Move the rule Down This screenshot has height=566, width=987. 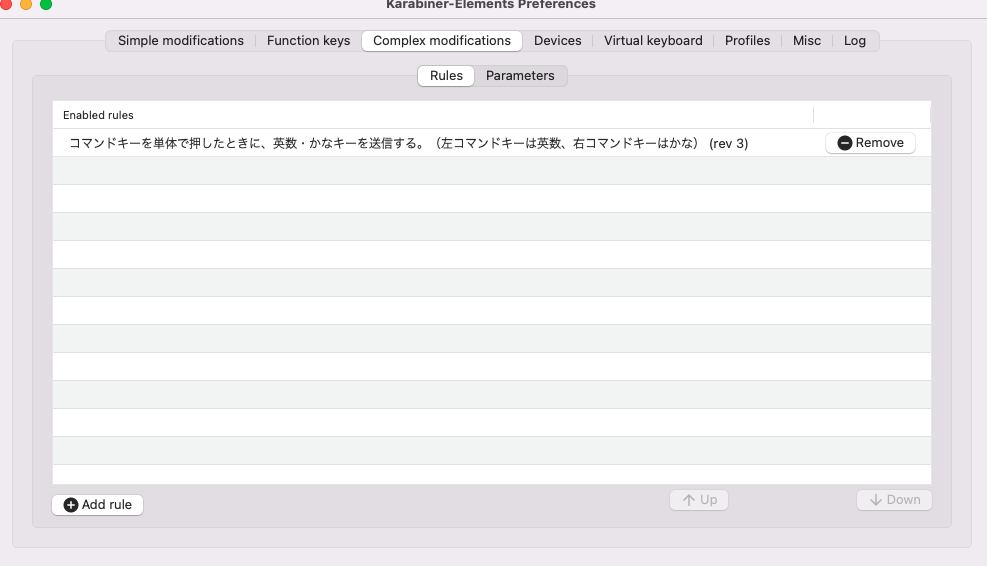coord(894,500)
